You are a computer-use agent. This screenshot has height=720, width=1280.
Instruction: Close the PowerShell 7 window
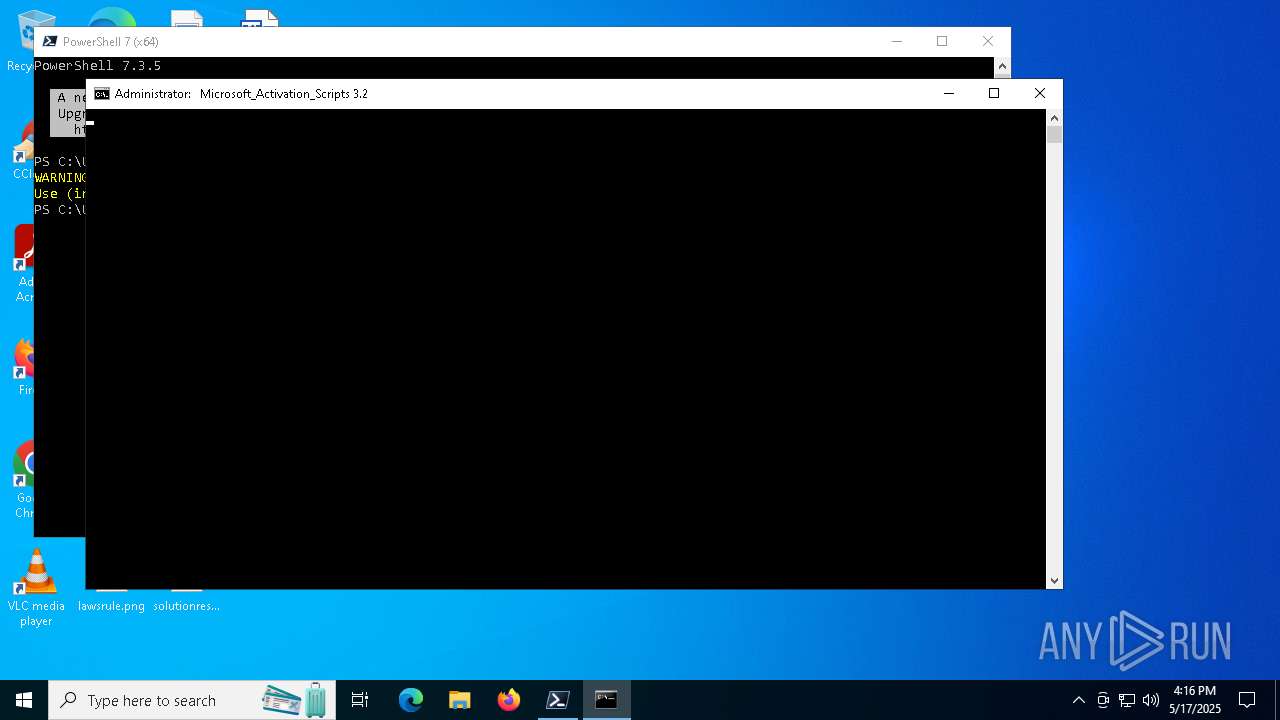point(988,42)
